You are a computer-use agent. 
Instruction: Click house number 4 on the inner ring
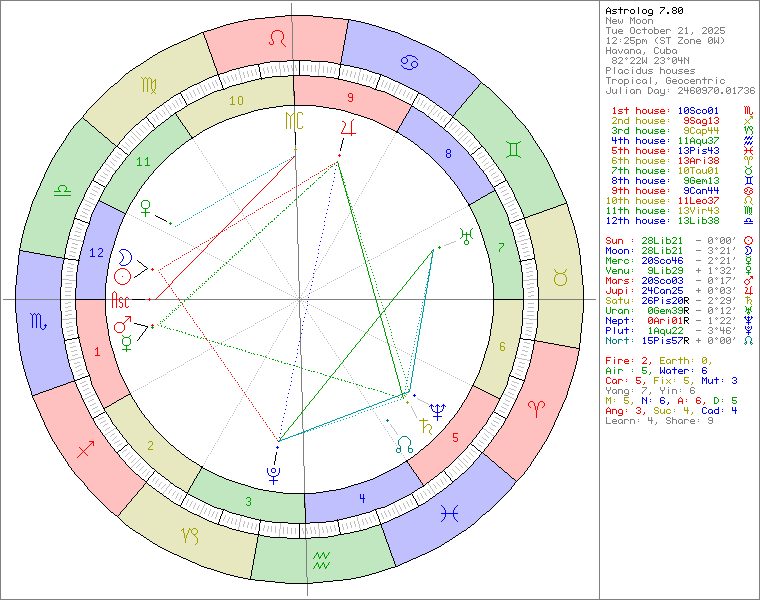point(361,497)
